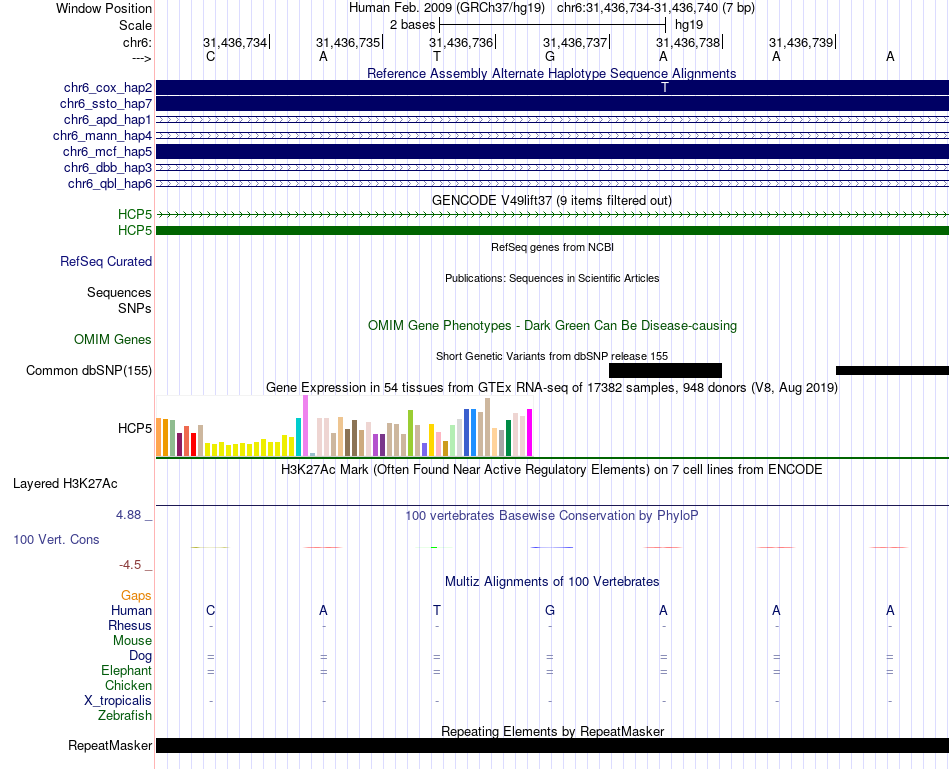Viewport: 950px width, 769px height.
Task: Open the Common dbSNP(155) track label
Action: pyautogui.click(x=88, y=370)
